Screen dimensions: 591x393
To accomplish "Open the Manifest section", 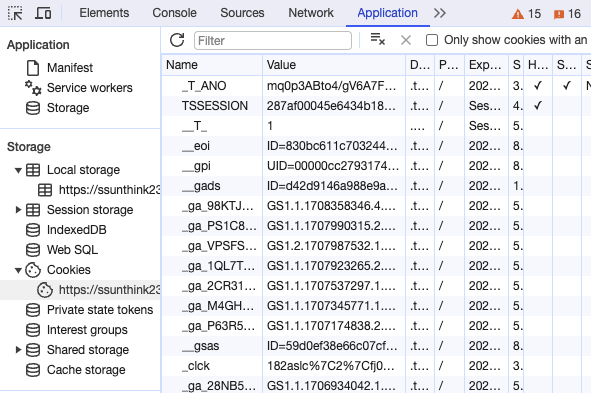I will pyautogui.click(x=70, y=68).
